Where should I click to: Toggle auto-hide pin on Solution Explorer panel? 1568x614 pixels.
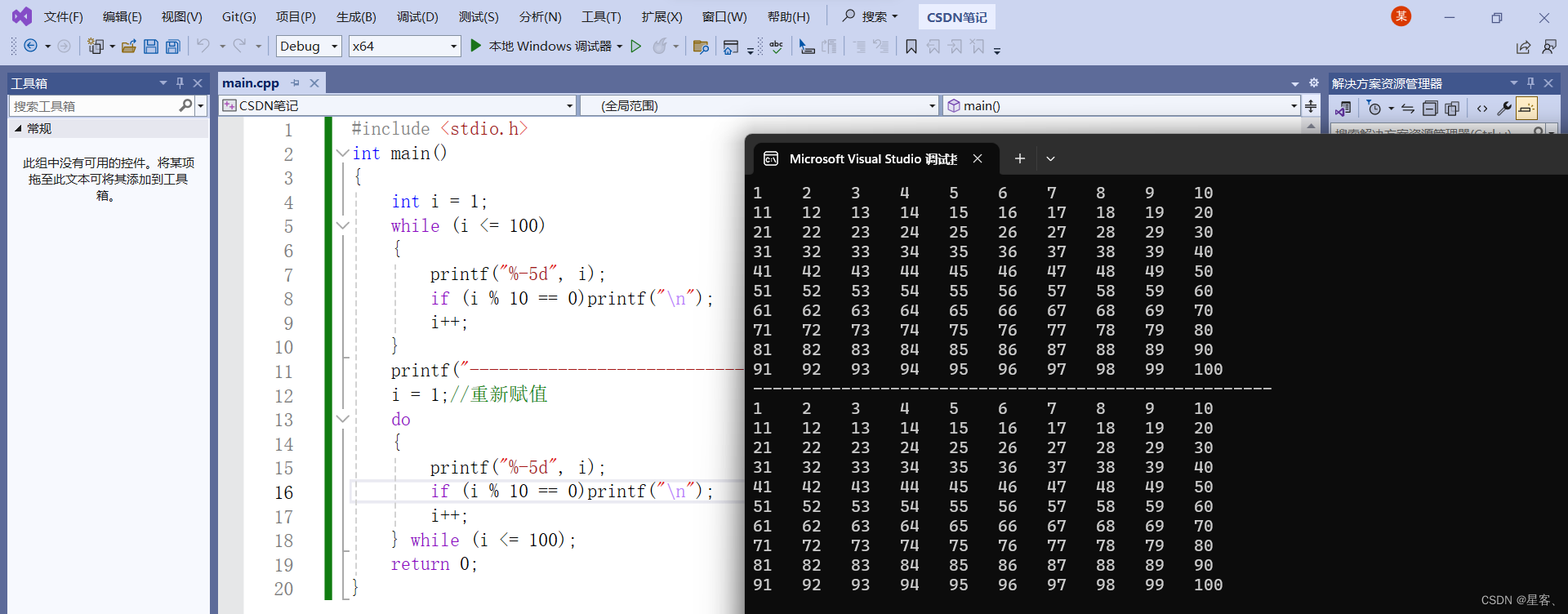[x=1530, y=83]
